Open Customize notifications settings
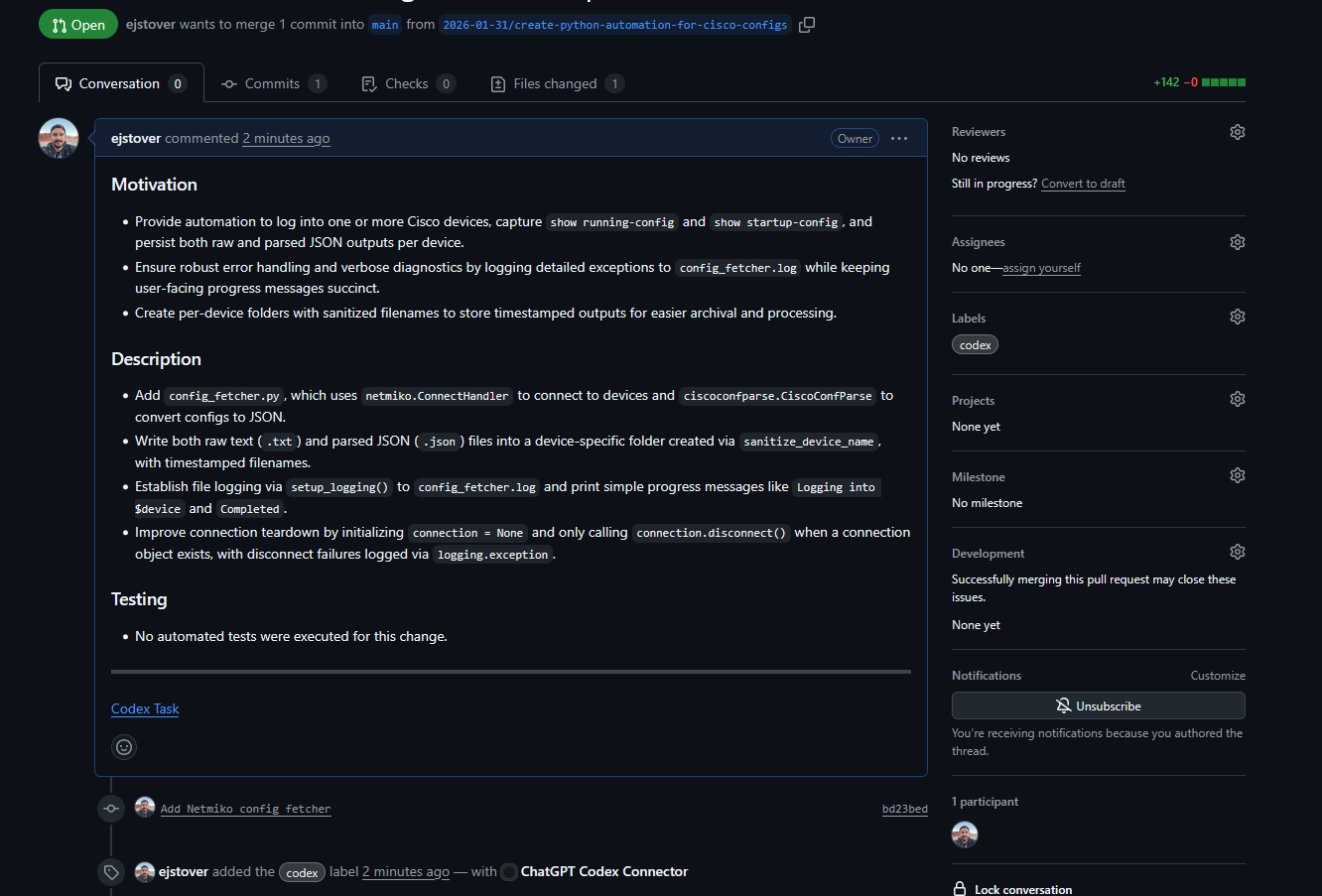1322x896 pixels. (x=1218, y=675)
